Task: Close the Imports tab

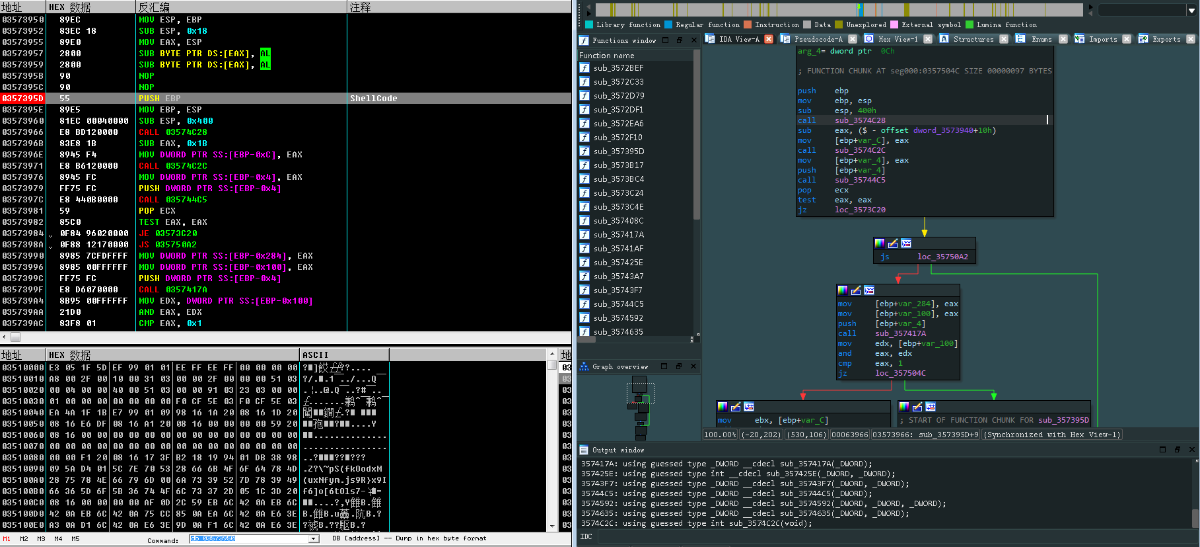Action: click(1127, 39)
